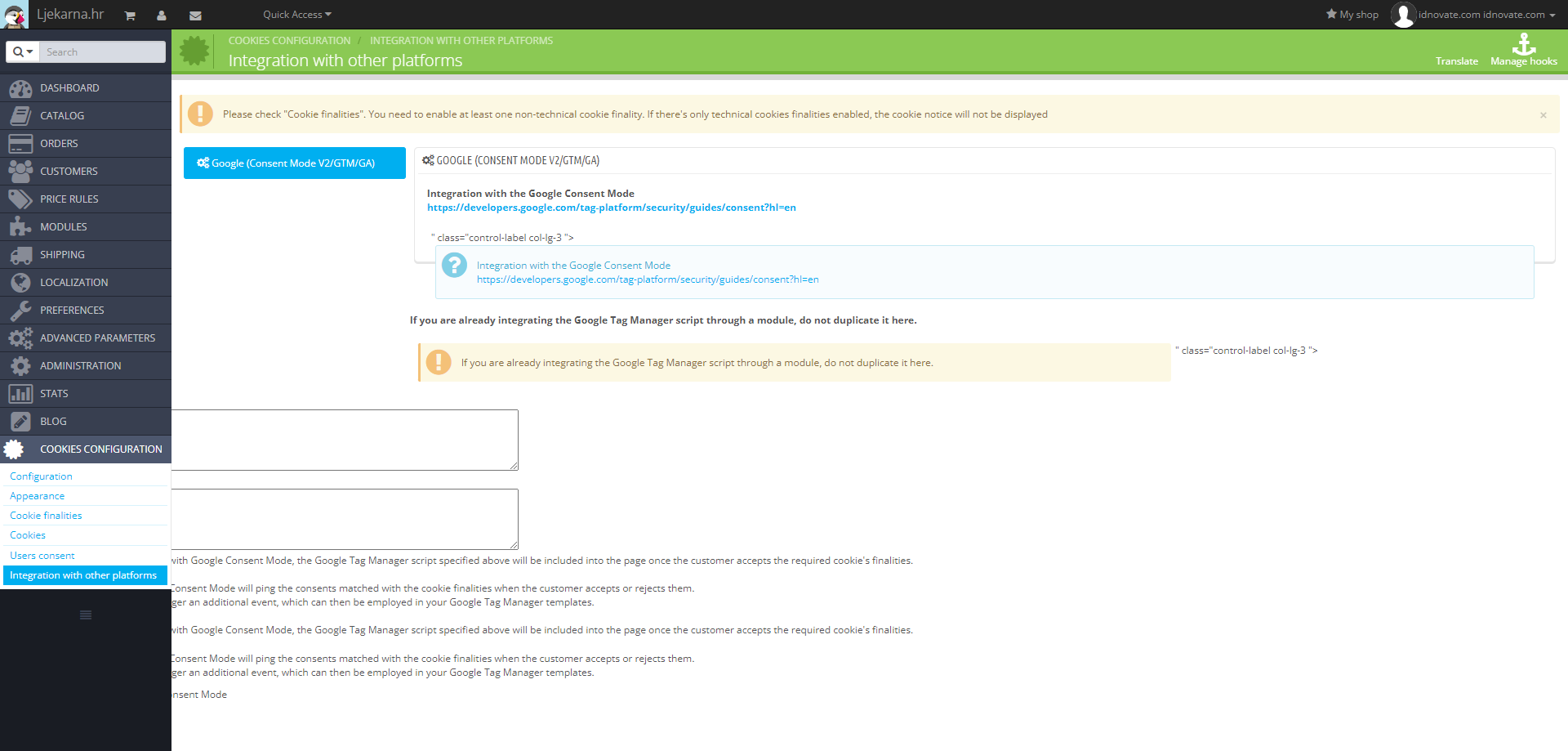Click the user avatar icon in header

tap(1403, 15)
